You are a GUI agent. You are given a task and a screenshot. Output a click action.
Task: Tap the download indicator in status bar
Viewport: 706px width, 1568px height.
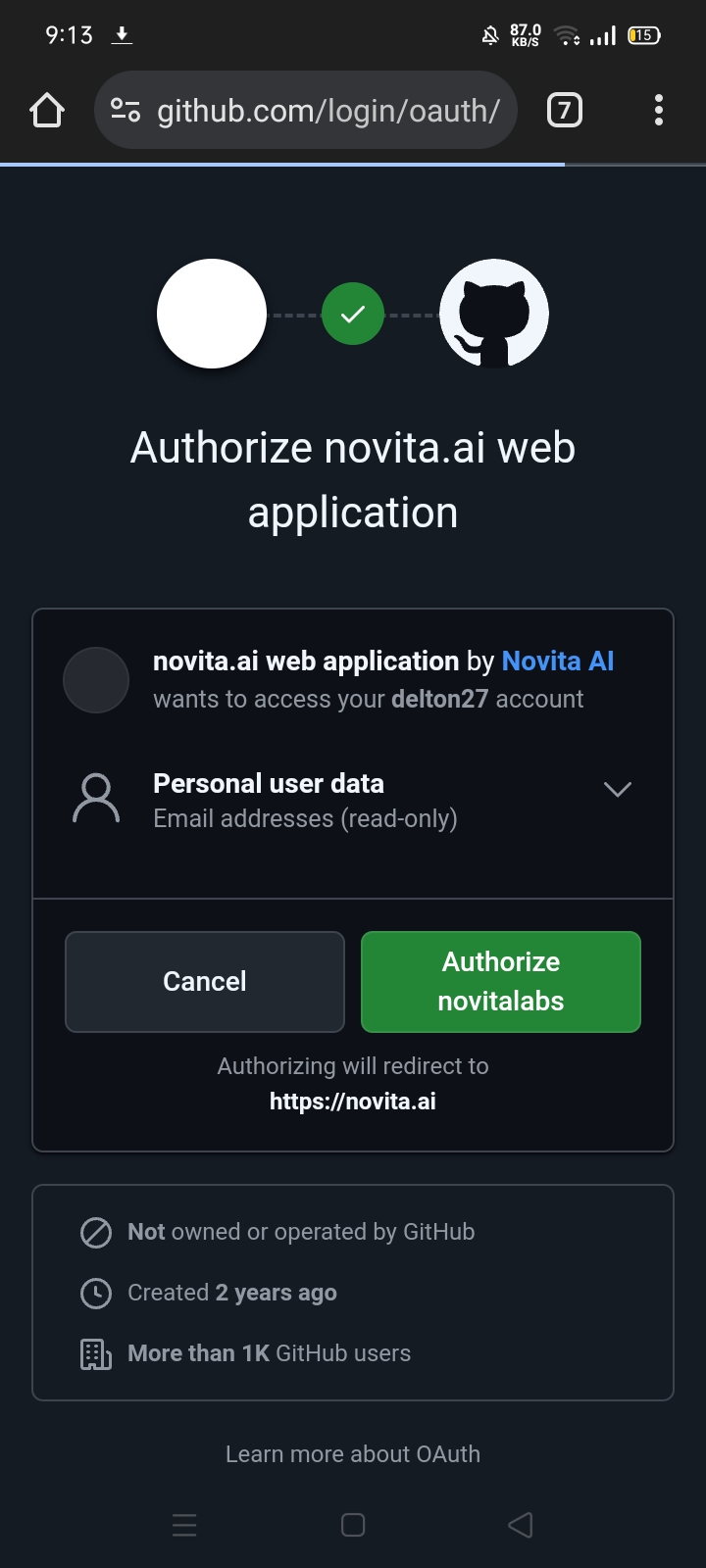click(122, 35)
